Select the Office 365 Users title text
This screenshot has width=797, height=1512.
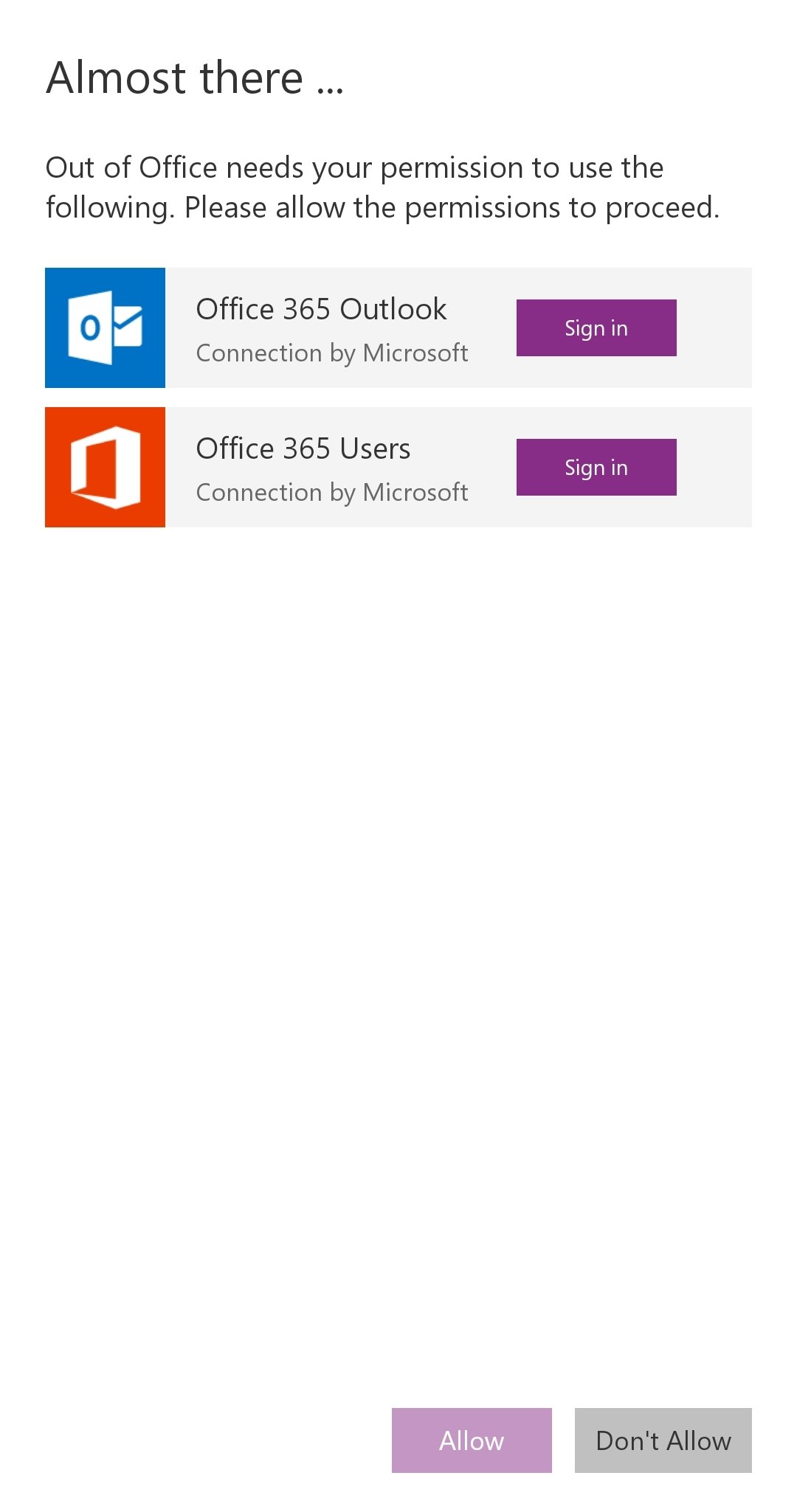pos(303,448)
